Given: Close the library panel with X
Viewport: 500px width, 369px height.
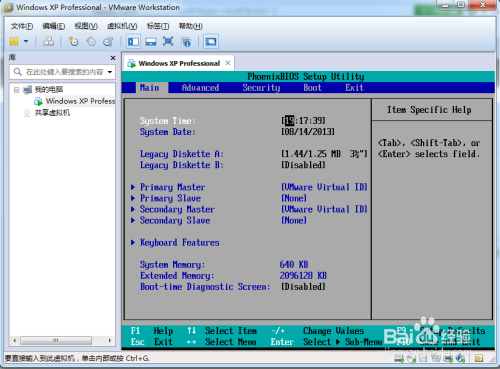Looking at the screenshot, I should (113, 58).
